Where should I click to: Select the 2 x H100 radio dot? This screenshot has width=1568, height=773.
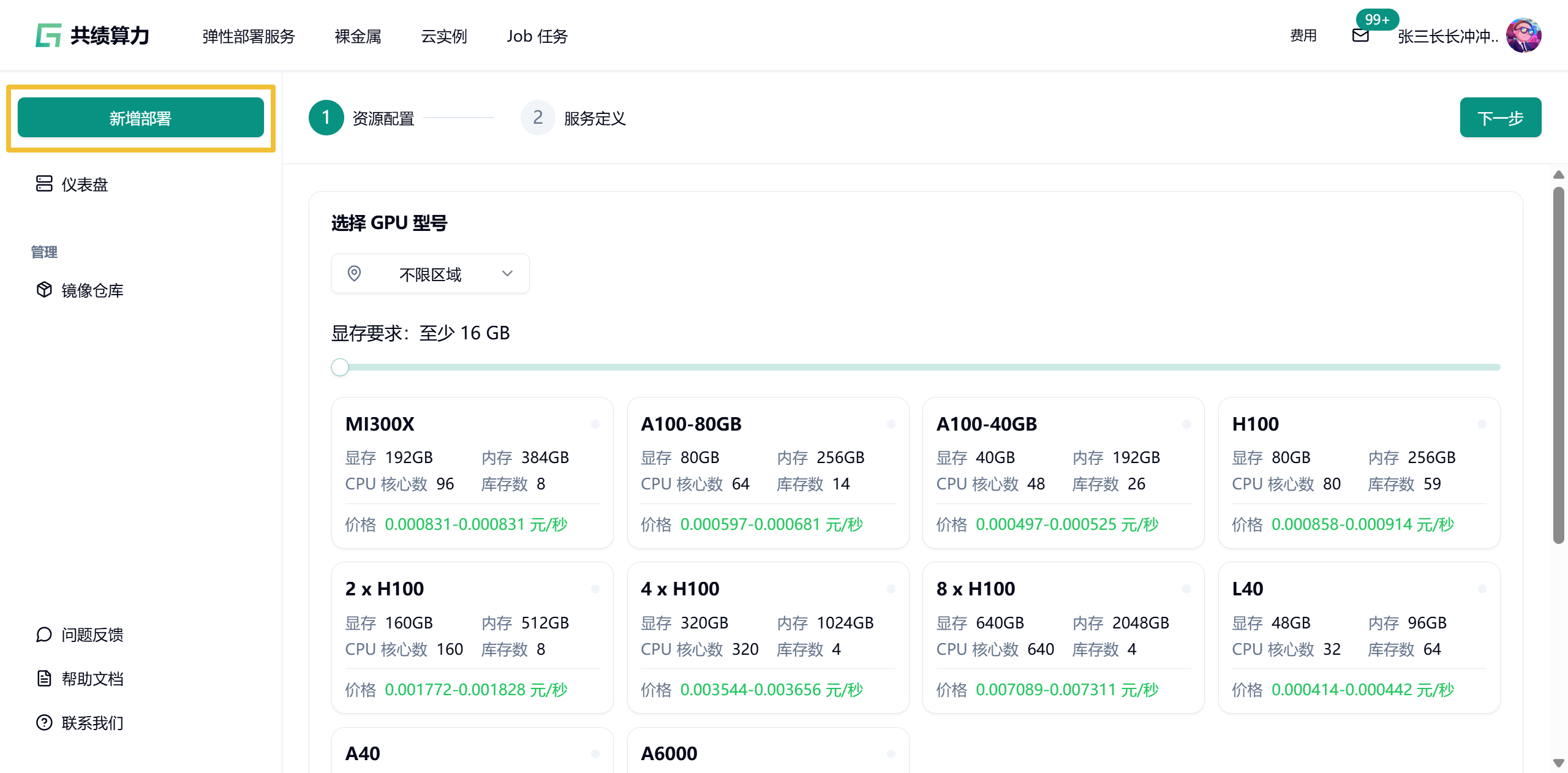coord(595,589)
